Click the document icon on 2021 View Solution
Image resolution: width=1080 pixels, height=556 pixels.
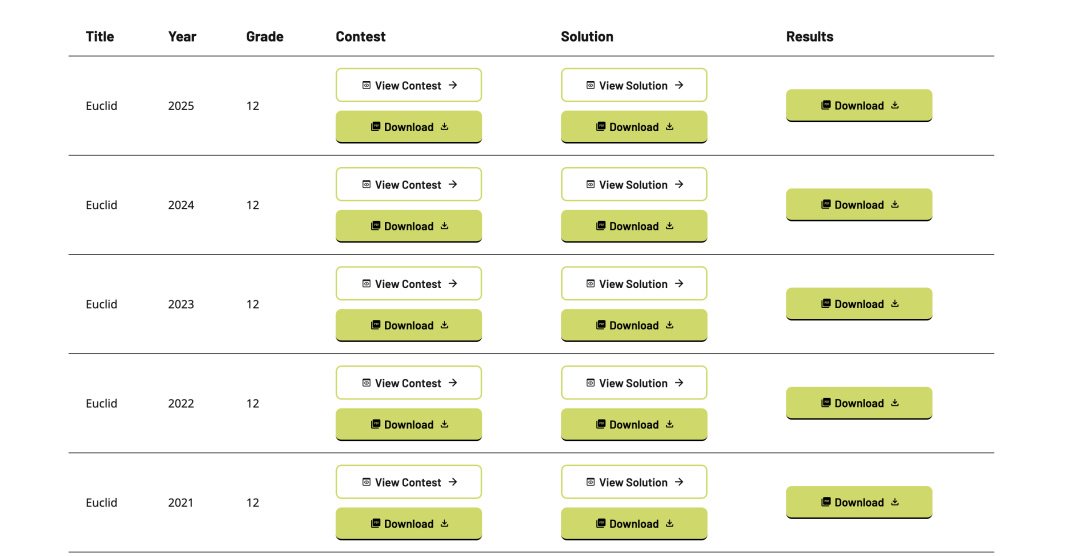[591, 482]
